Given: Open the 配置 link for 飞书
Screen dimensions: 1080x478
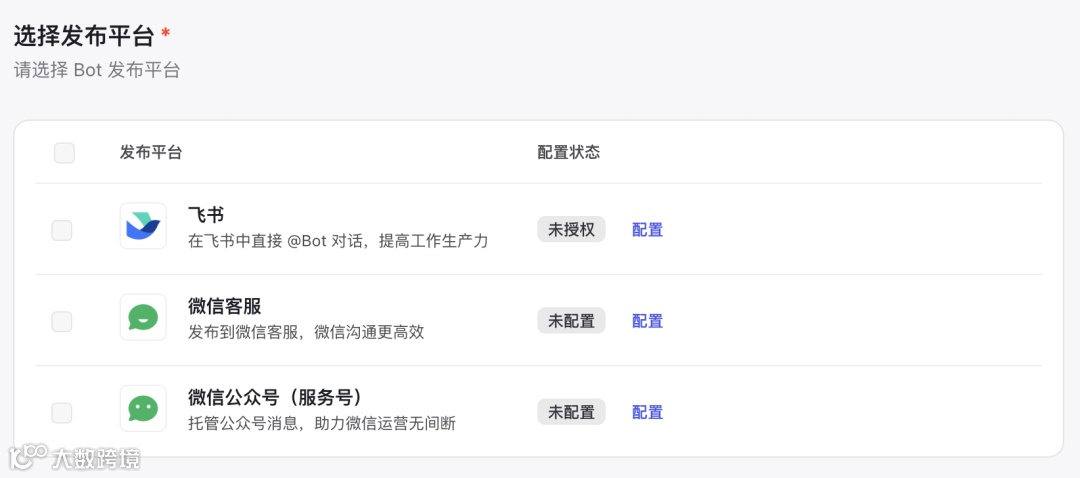Looking at the screenshot, I should (x=647, y=230).
